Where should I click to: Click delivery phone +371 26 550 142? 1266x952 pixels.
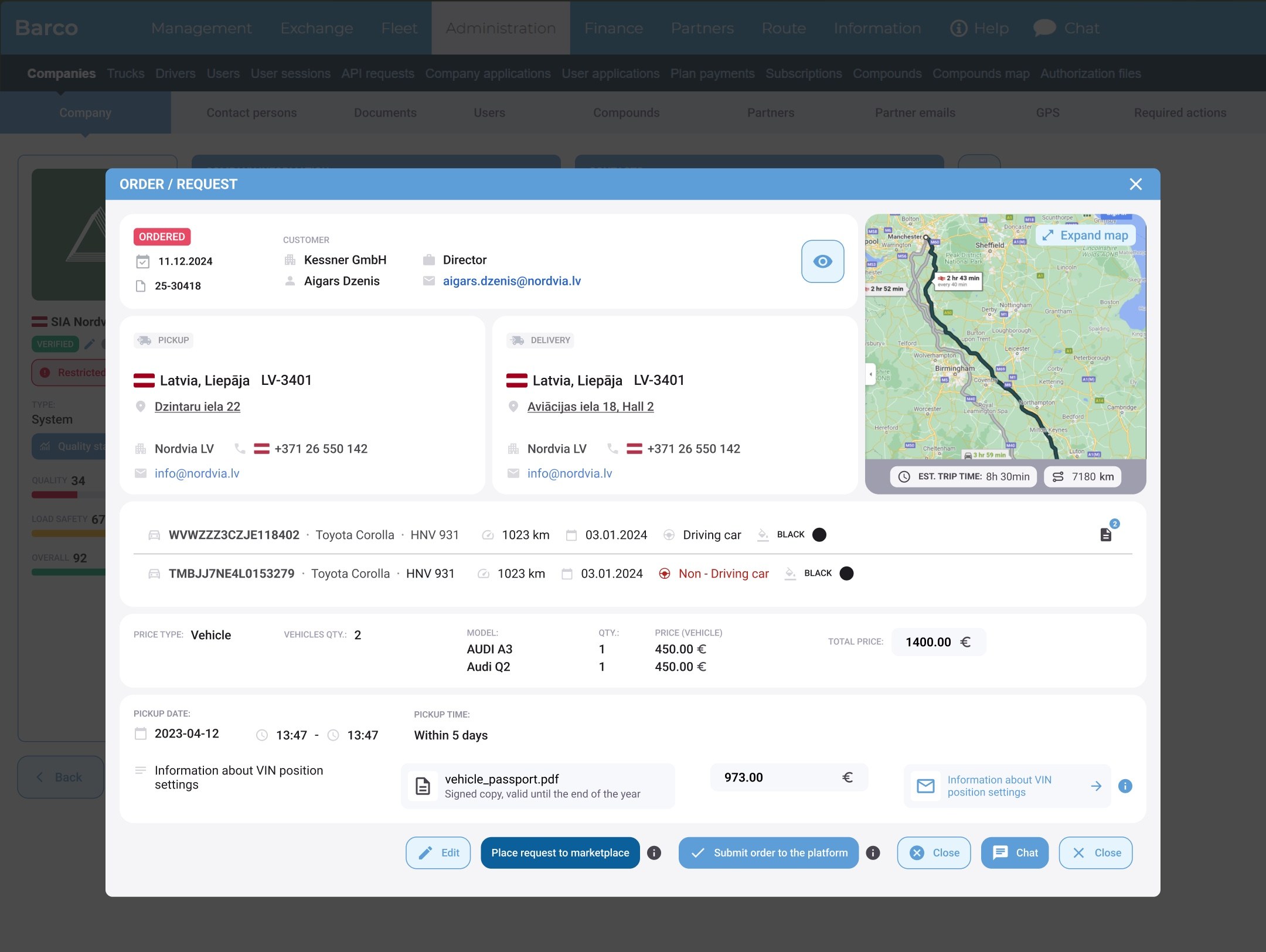click(693, 449)
